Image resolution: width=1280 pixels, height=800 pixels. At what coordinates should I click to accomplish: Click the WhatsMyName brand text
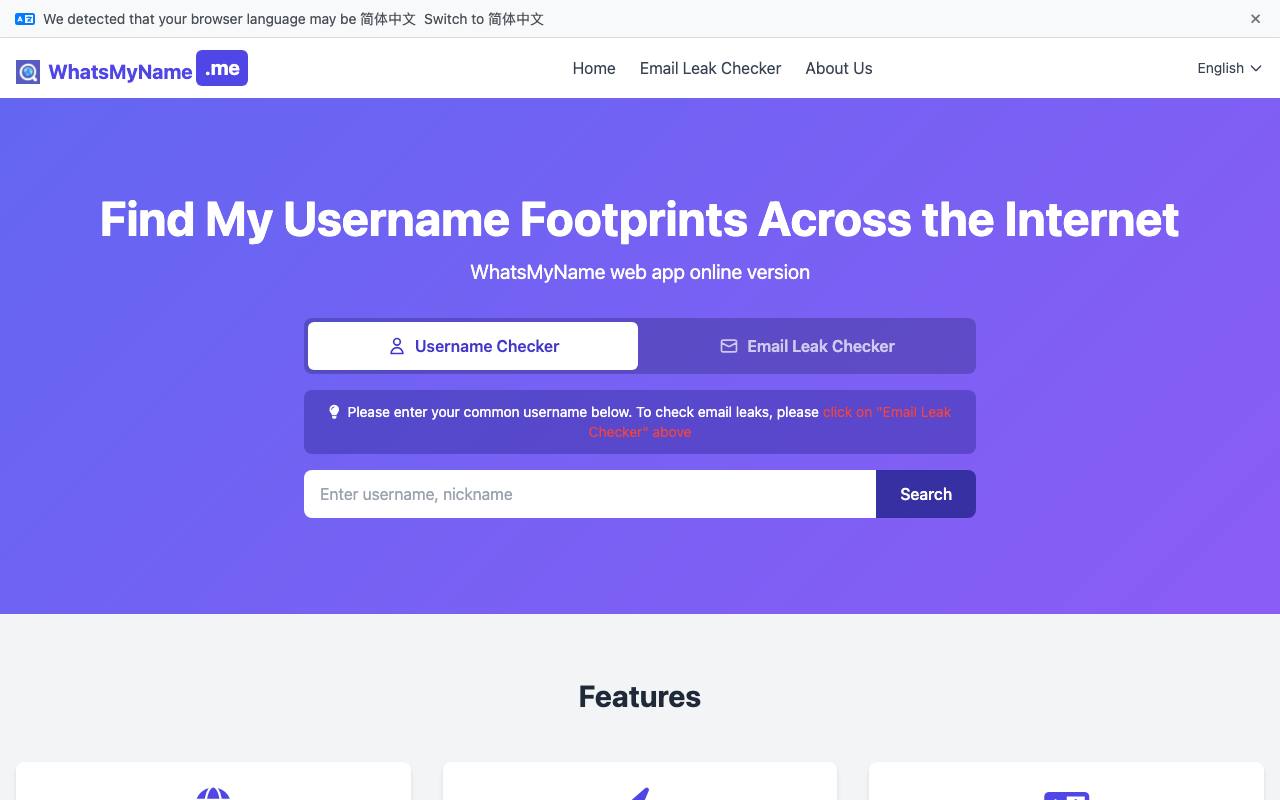pos(120,72)
